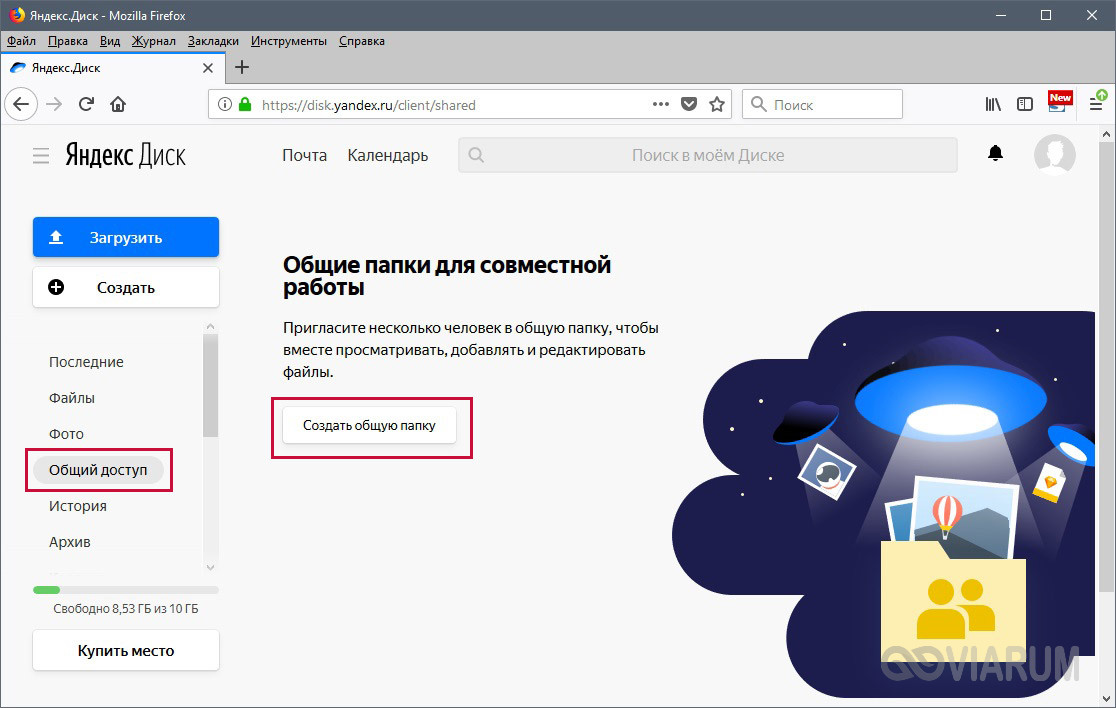Open a new browser tab with plus
The width and height of the screenshot is (1116, 708).
coord(242,68)
